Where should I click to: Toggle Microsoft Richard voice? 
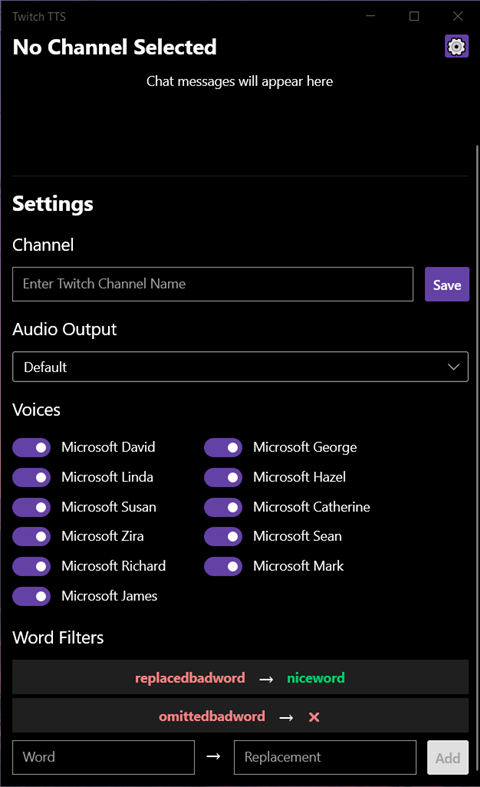point(31,566)
